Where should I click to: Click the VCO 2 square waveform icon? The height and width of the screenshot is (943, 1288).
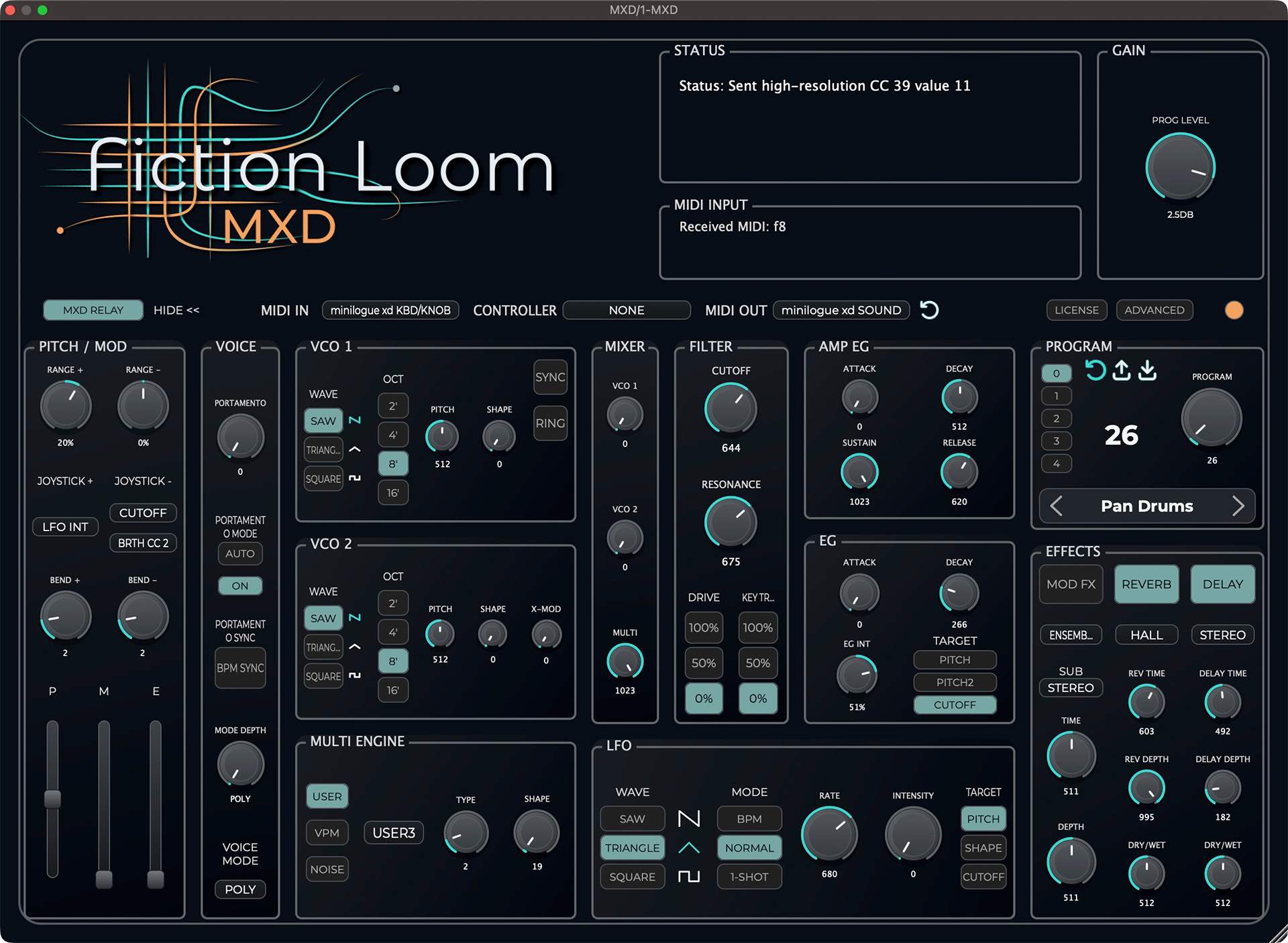point(355,676)
